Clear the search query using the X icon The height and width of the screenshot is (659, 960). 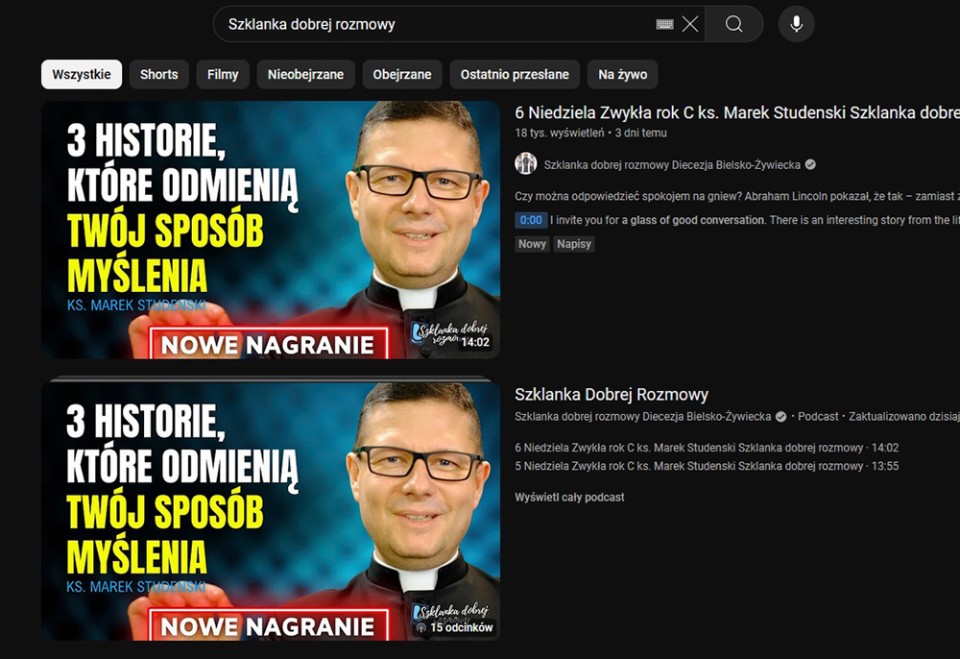coord(690,23)
